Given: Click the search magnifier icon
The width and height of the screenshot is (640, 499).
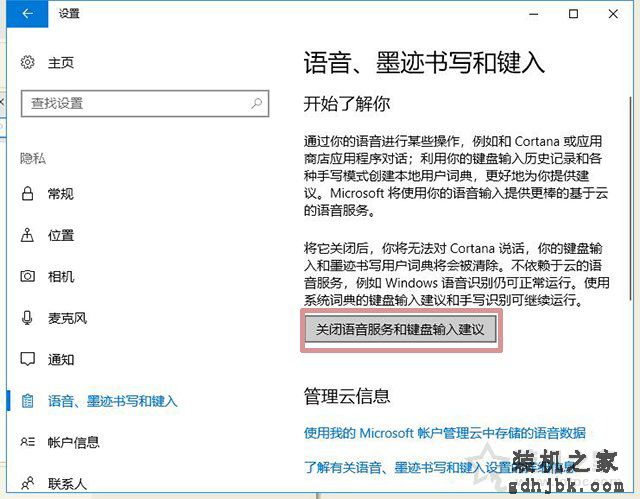Looking at the screenshot, I should 256,103.
